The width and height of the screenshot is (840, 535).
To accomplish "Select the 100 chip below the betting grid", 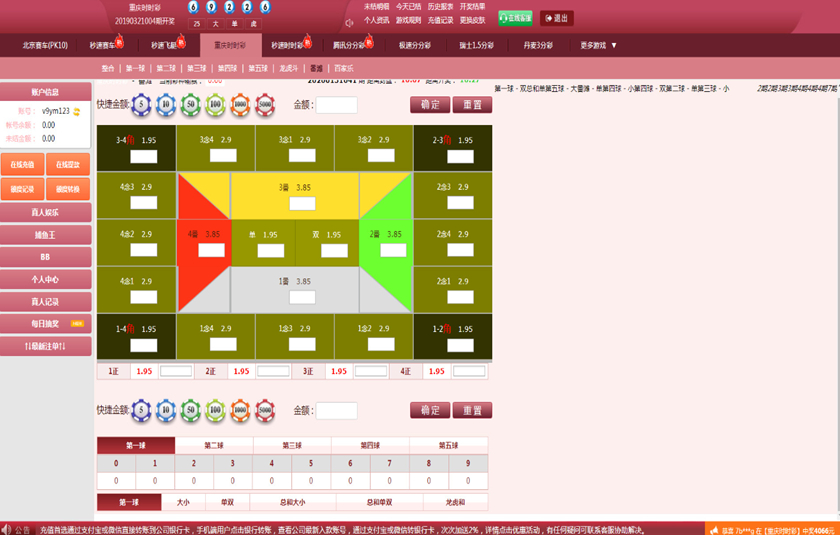I will [215, 409].
